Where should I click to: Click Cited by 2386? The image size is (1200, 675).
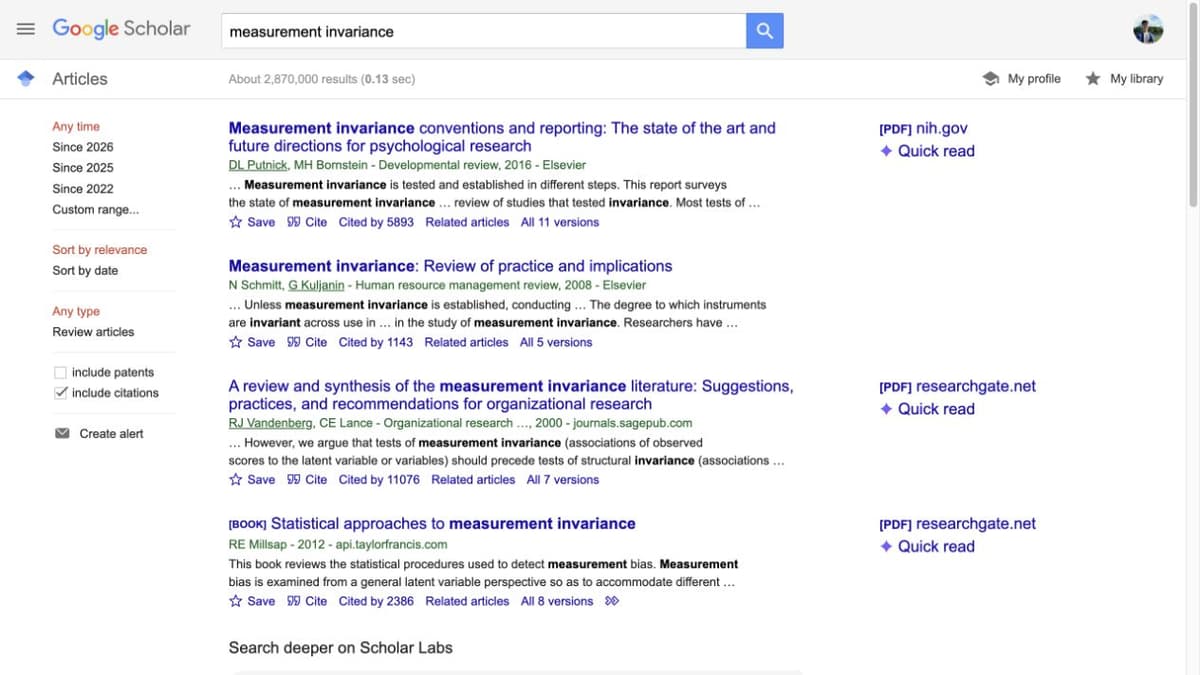pos(376,601)
